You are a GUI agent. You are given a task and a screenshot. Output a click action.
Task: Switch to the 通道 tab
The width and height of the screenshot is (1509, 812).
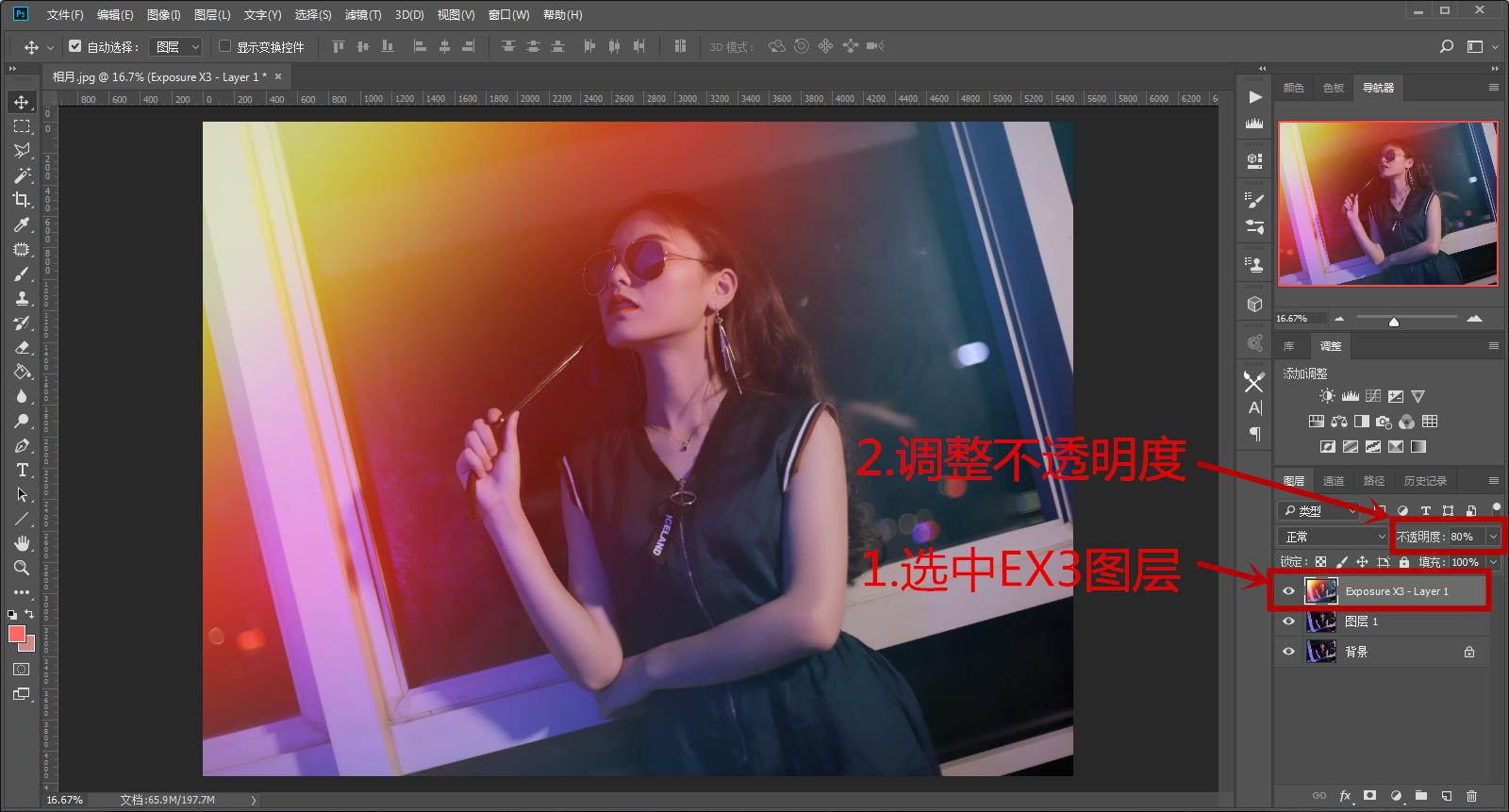coord(1334,481)
